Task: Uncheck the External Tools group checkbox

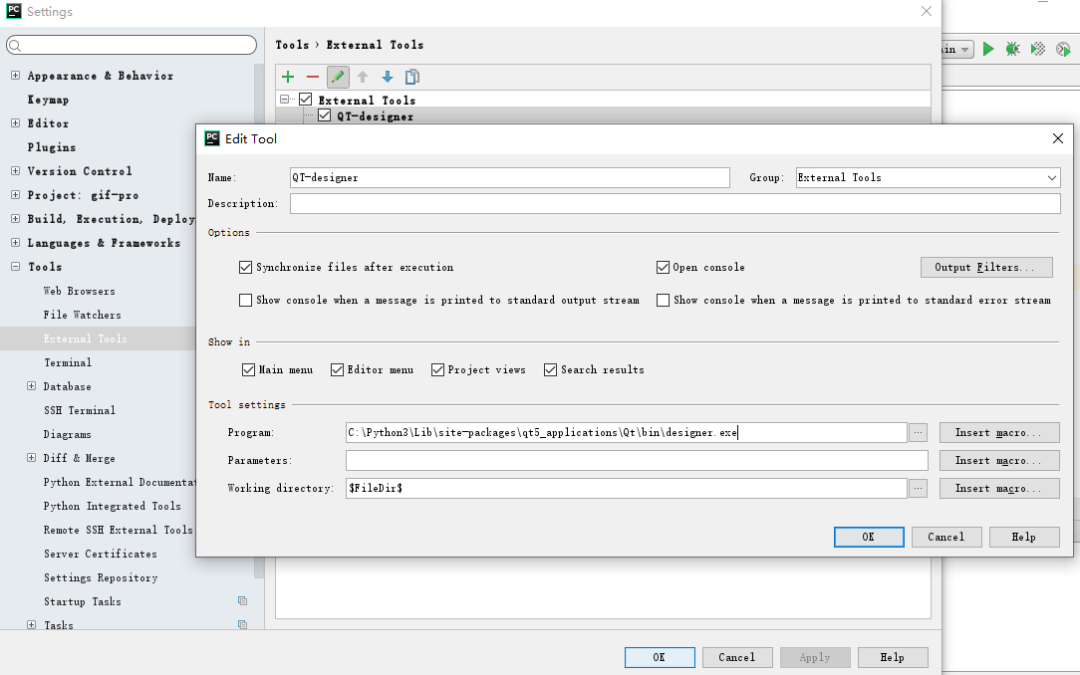Action: pyautogui.click(x=306, y=99)
